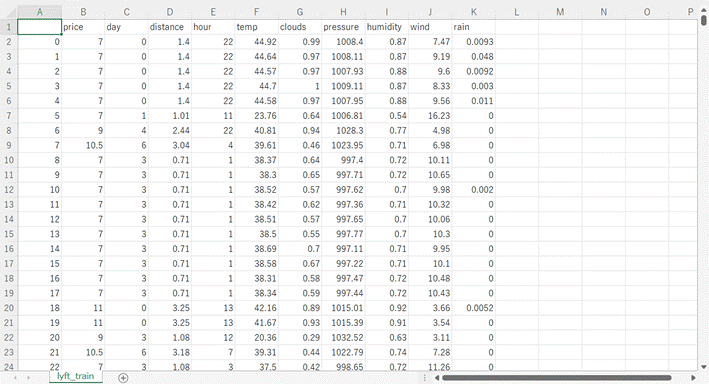Select column H header
The width and height of the screenshot is (709, 384).
click(344, 12)
